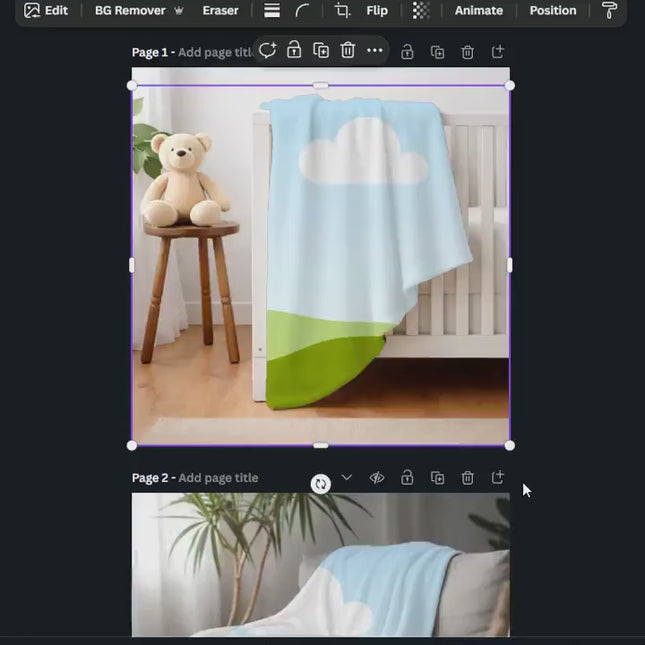Click the top middle crop handle
645x645 pixels.
(x=321, y=86)
